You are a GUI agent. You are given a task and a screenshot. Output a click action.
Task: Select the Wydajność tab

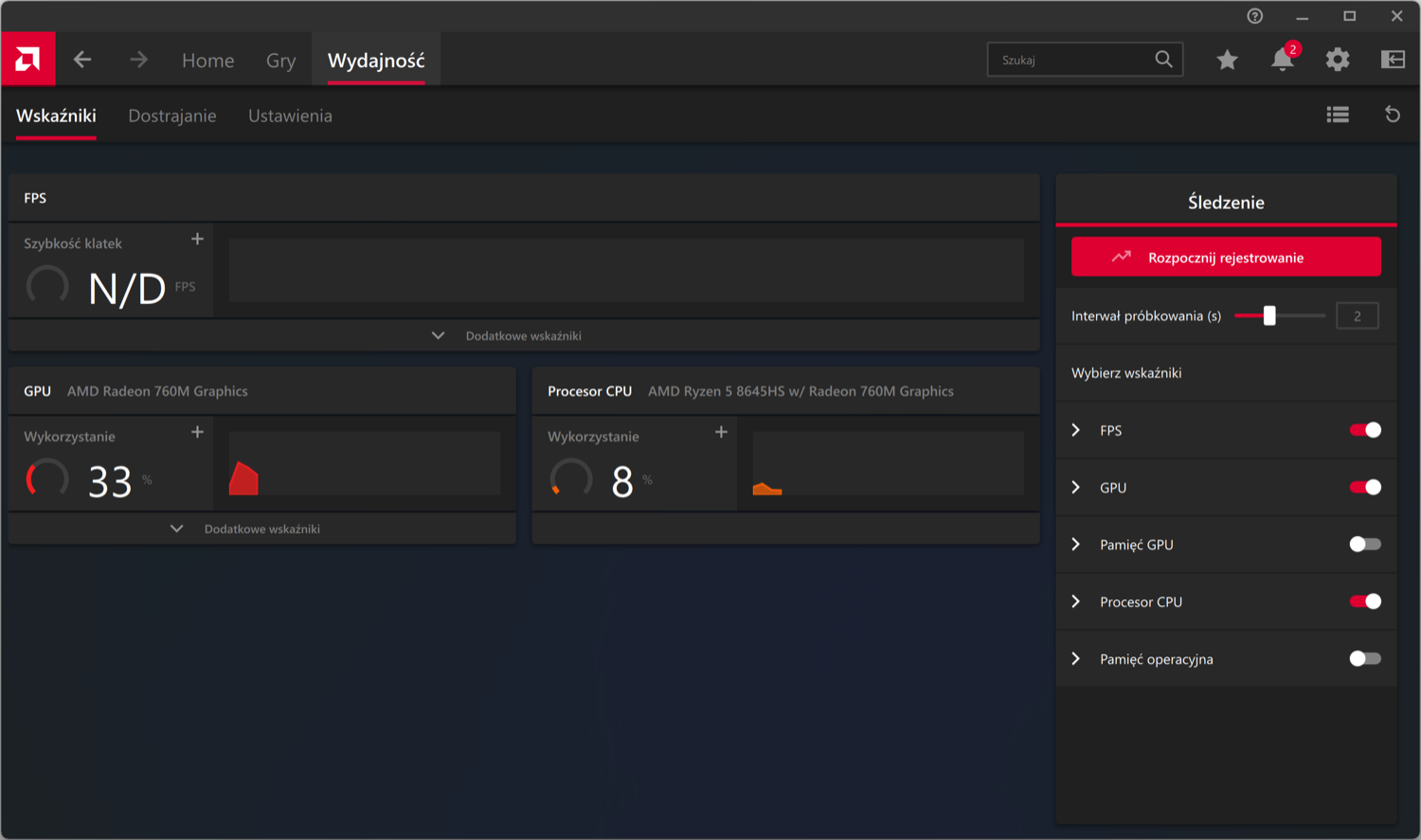coord(376,61)
